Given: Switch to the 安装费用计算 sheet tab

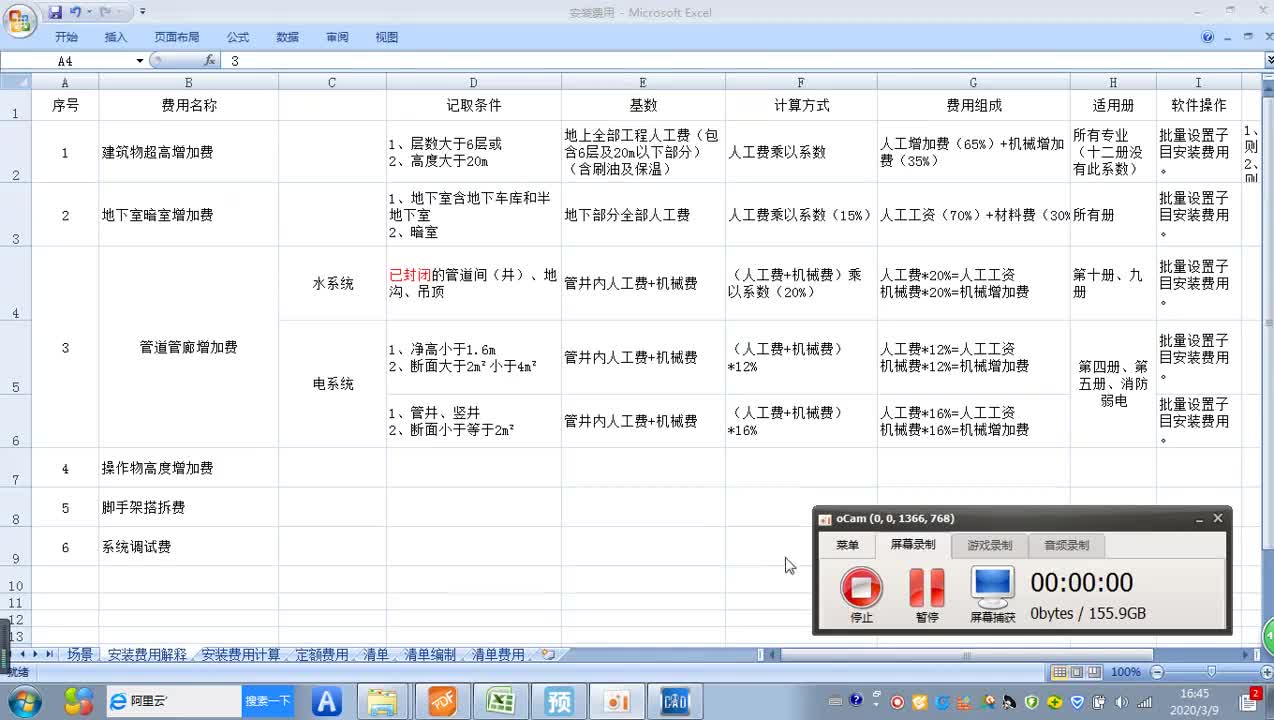Looking at the screenshot, I should click(241, 655).
